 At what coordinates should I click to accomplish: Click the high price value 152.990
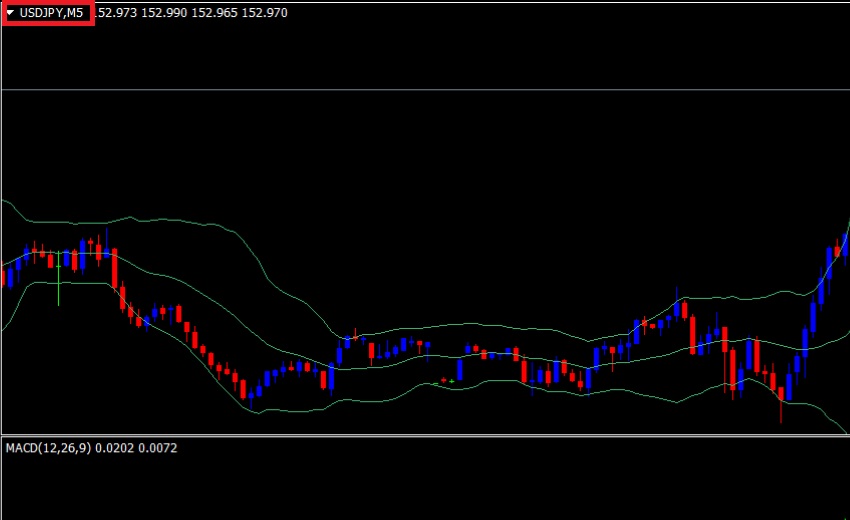pos(164,13)
